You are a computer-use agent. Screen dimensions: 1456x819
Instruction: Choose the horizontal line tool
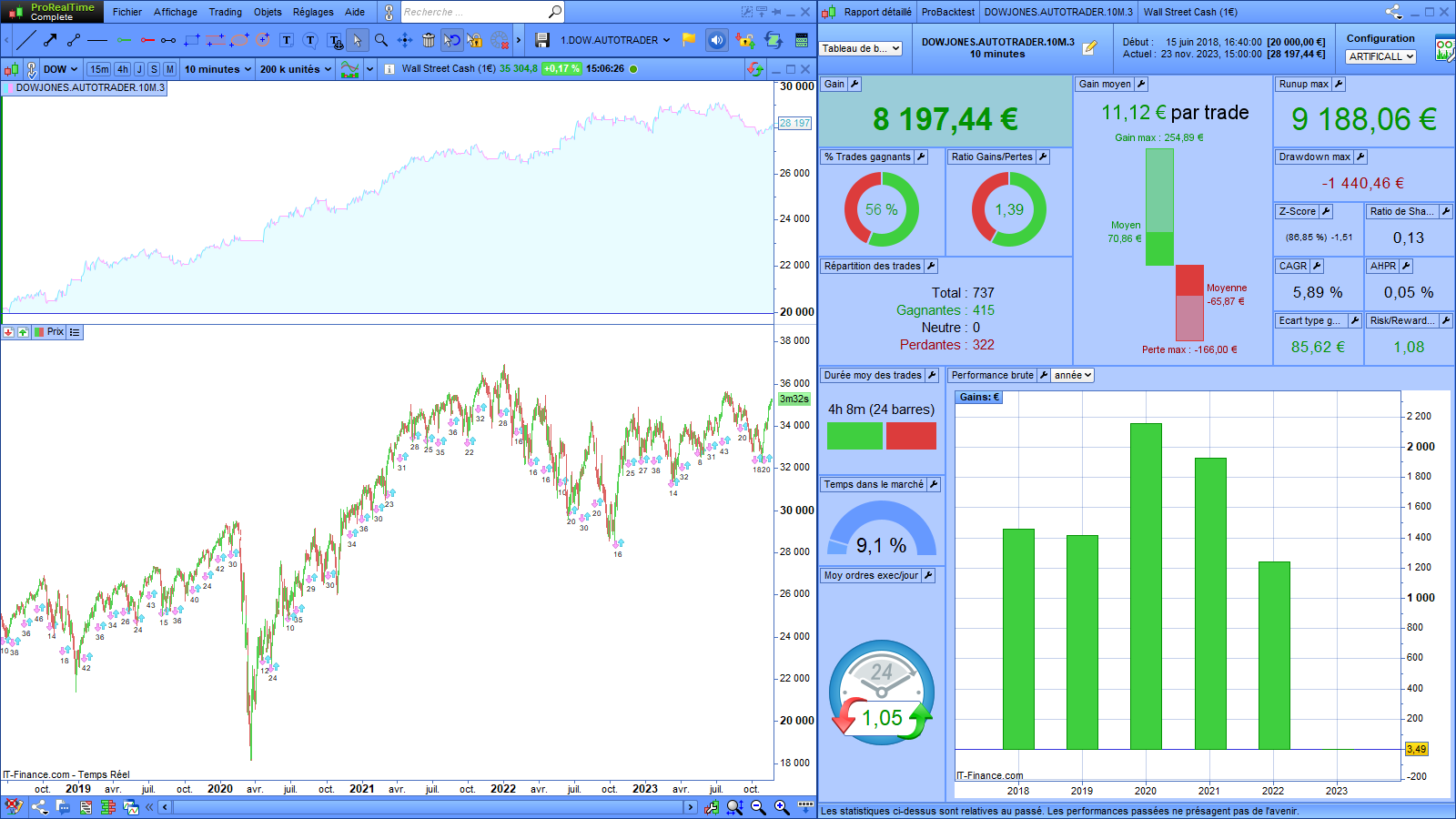pyautogui.click(x=97, y=40)
